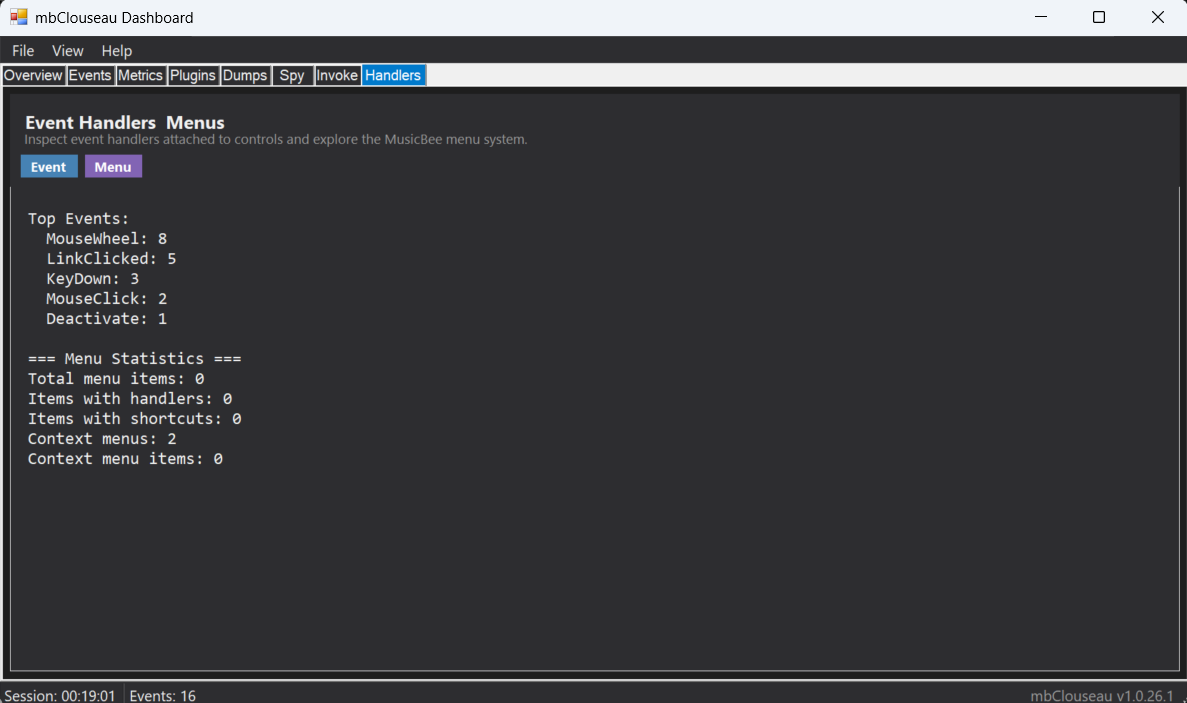
Task: Click the mbClouseau app icon in title bar
Action: [x=19, y=17]
